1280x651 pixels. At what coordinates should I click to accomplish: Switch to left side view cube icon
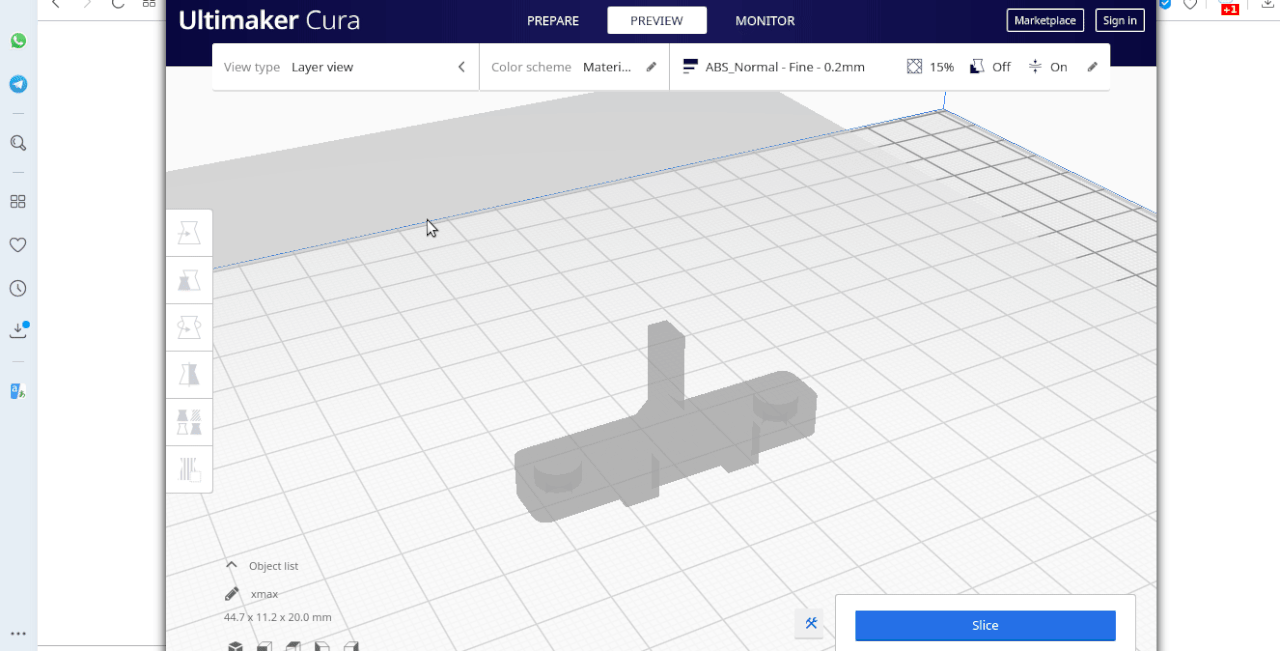pos(322,647)
